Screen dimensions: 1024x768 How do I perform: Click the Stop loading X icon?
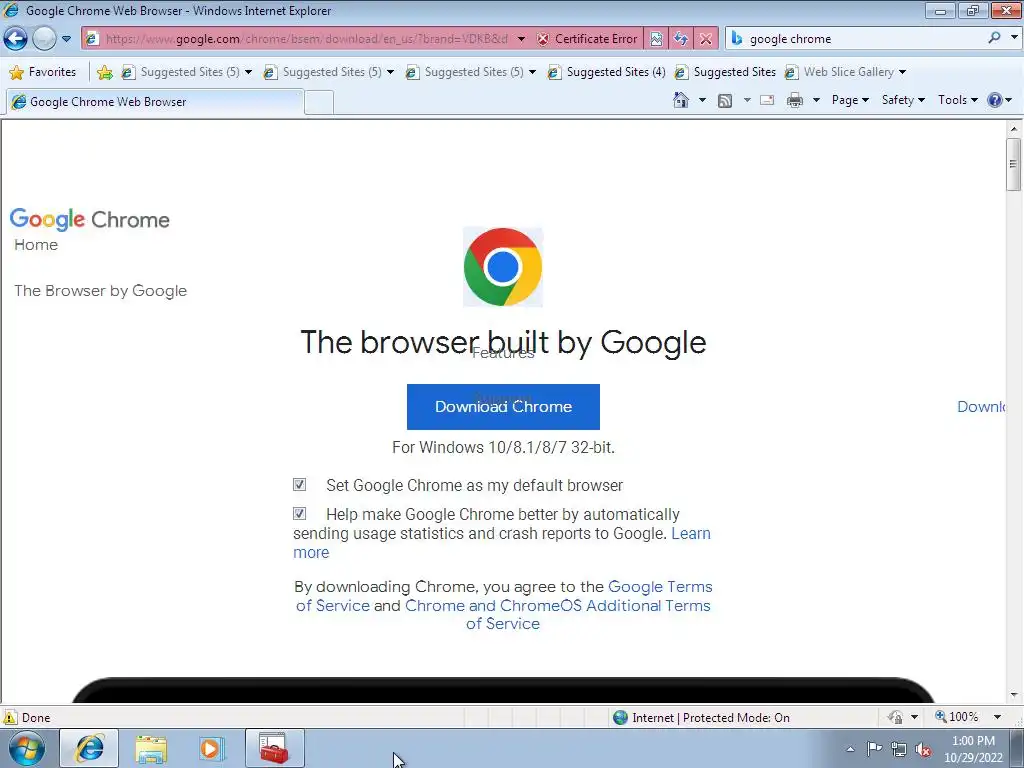pos(706,39)
